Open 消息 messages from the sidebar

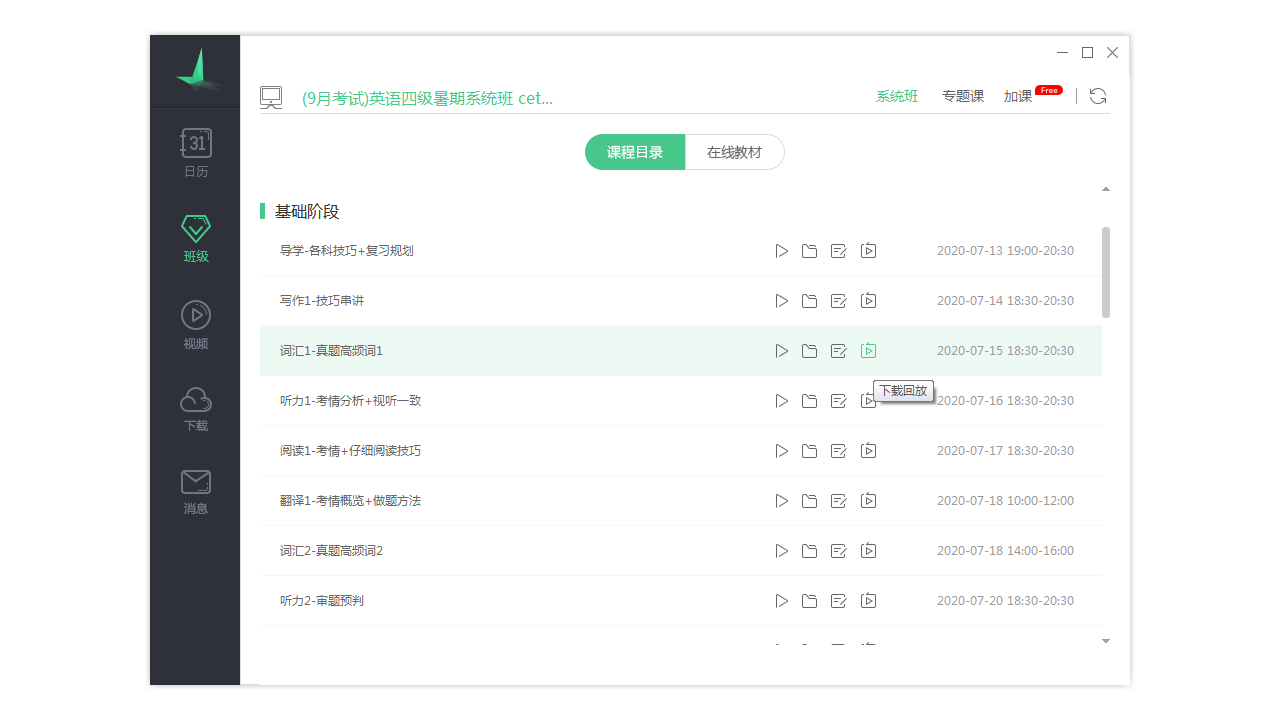tap(195, 490)
